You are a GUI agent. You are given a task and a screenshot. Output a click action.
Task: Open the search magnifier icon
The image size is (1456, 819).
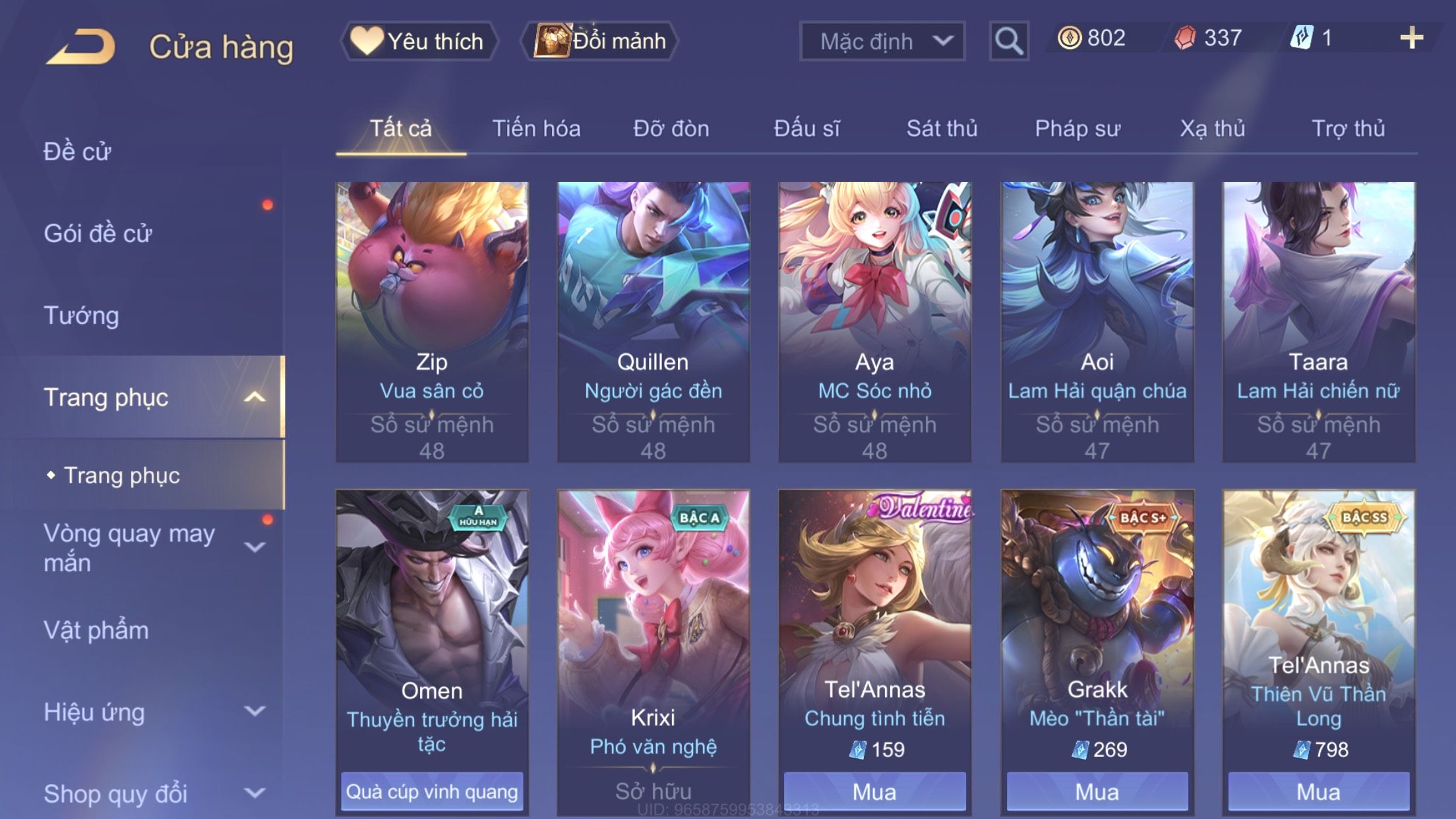pos(1008,41)
